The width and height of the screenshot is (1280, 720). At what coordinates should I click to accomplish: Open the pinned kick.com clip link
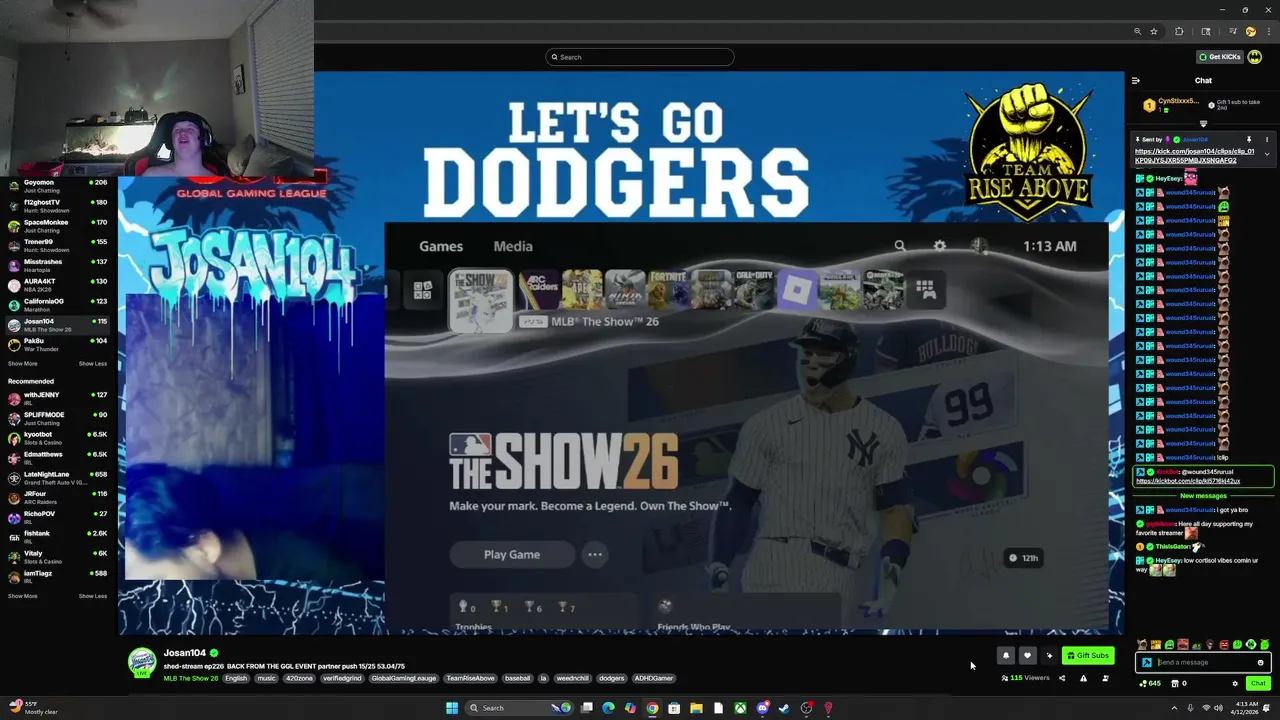point(1194,156)
